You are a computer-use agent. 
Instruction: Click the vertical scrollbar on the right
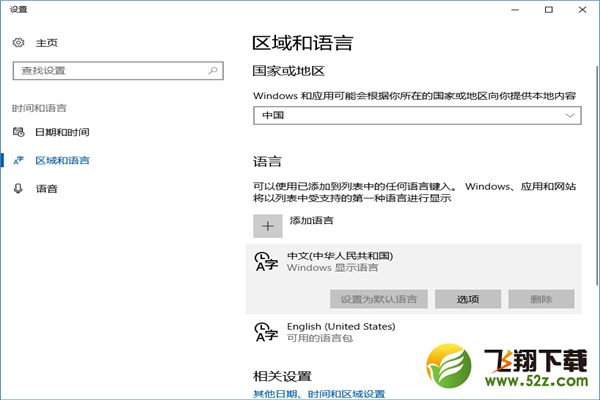(x=597, y=176)
